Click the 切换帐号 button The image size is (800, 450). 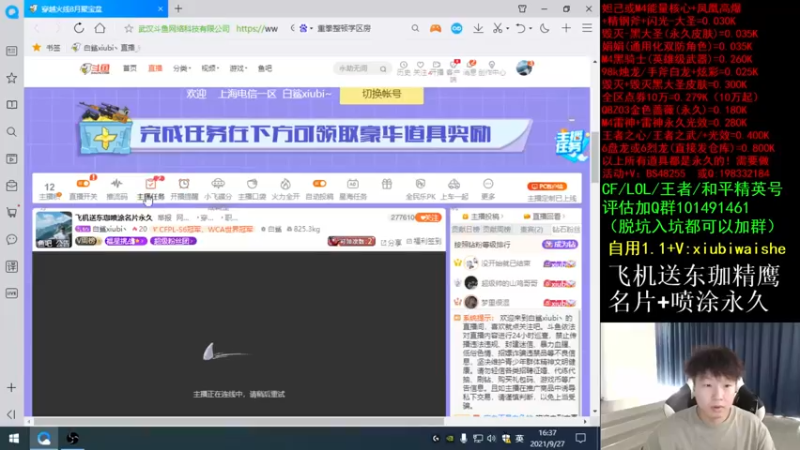[382, 94]
